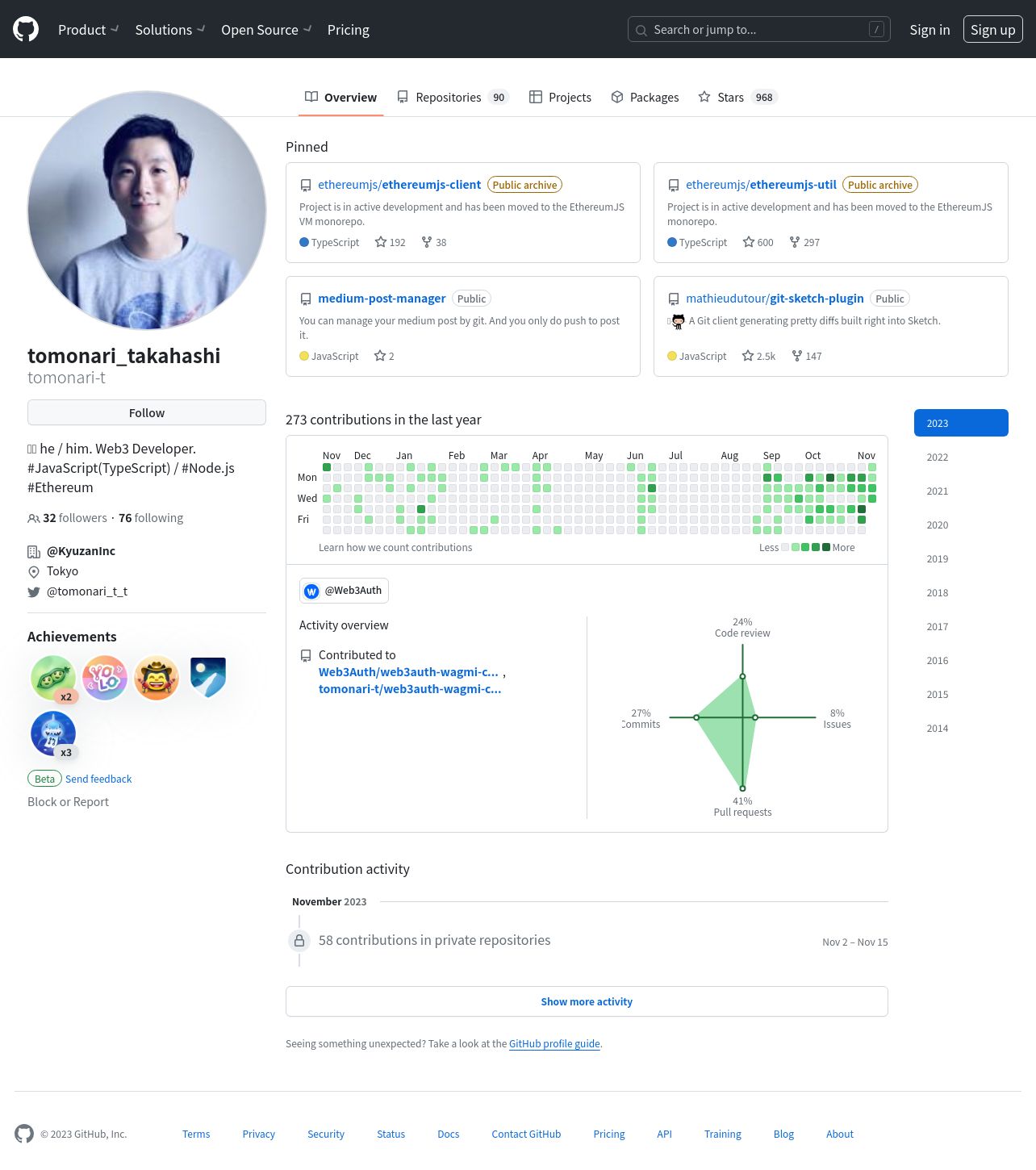Open the Projects tab

(560, 98)
